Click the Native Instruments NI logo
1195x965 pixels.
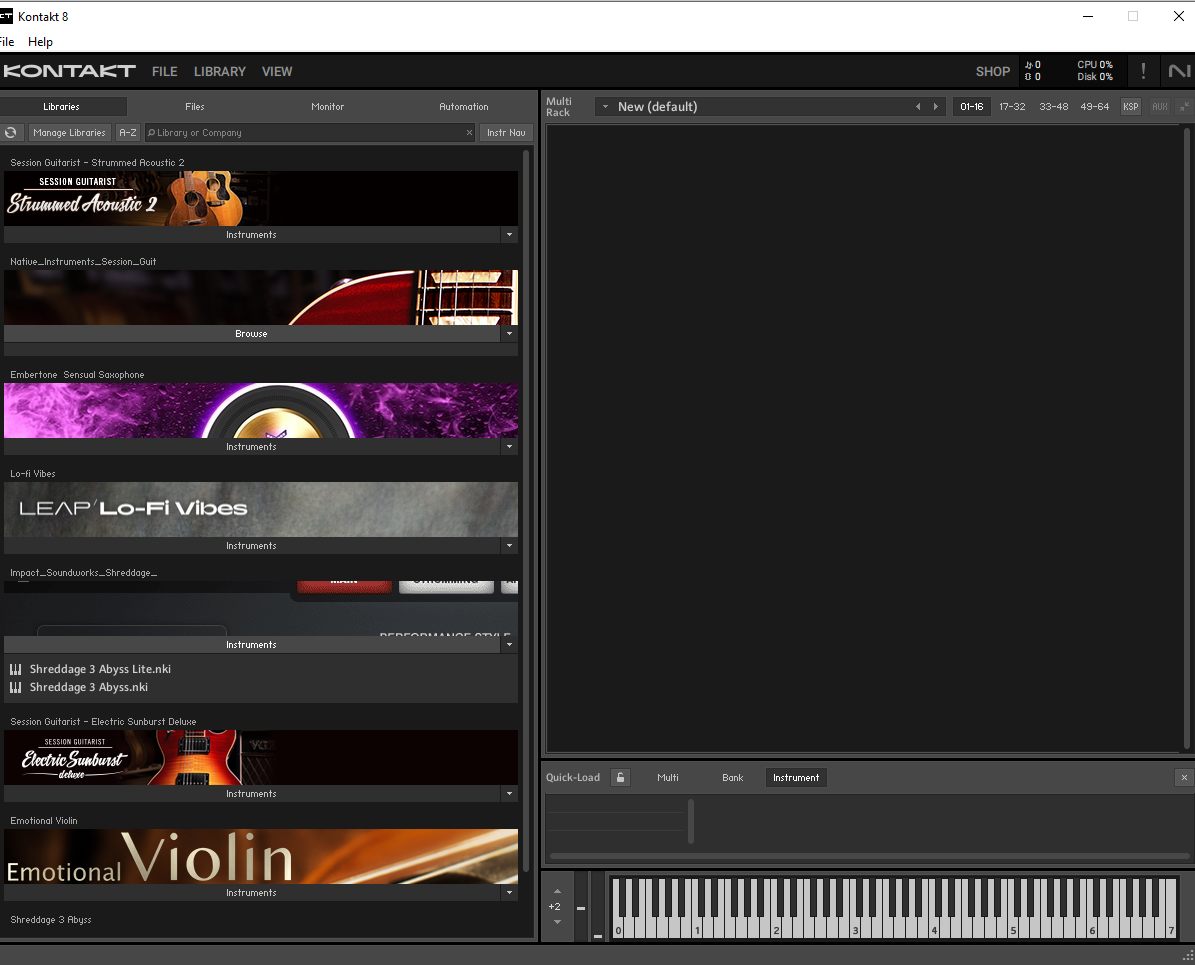coord(1179,71)
